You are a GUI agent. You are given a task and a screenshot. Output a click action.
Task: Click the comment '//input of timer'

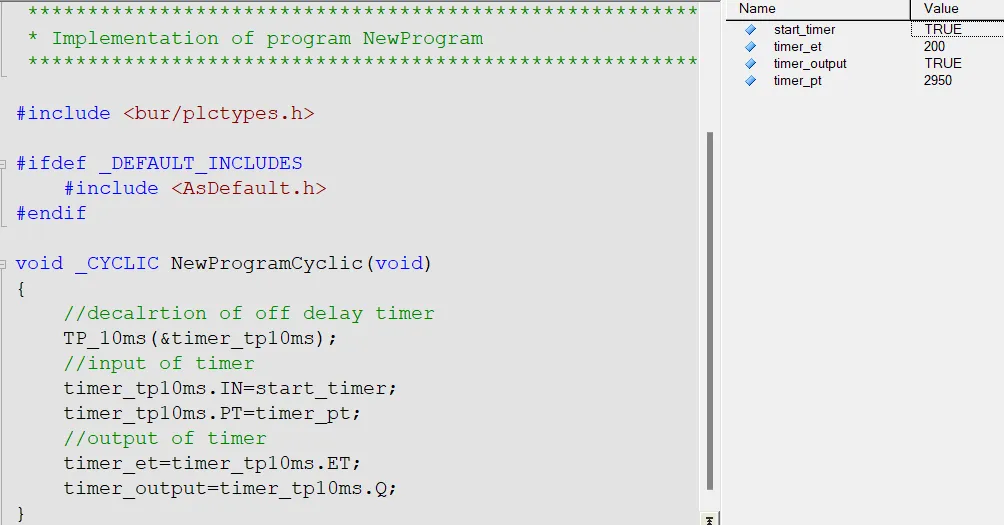pyautogui.click(x=159, y=363)
